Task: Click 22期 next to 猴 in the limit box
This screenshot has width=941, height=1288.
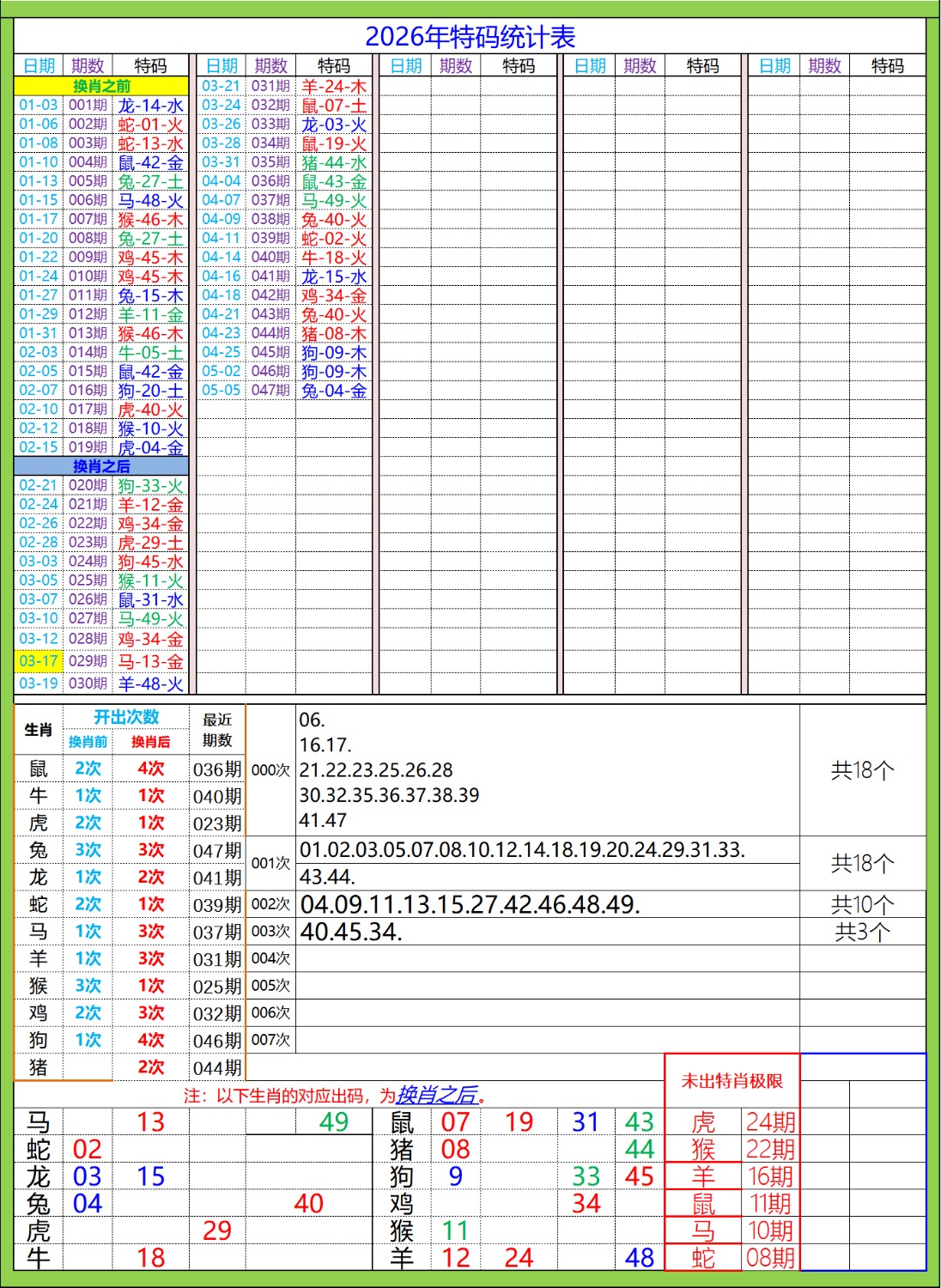Action: [770, 1149]
